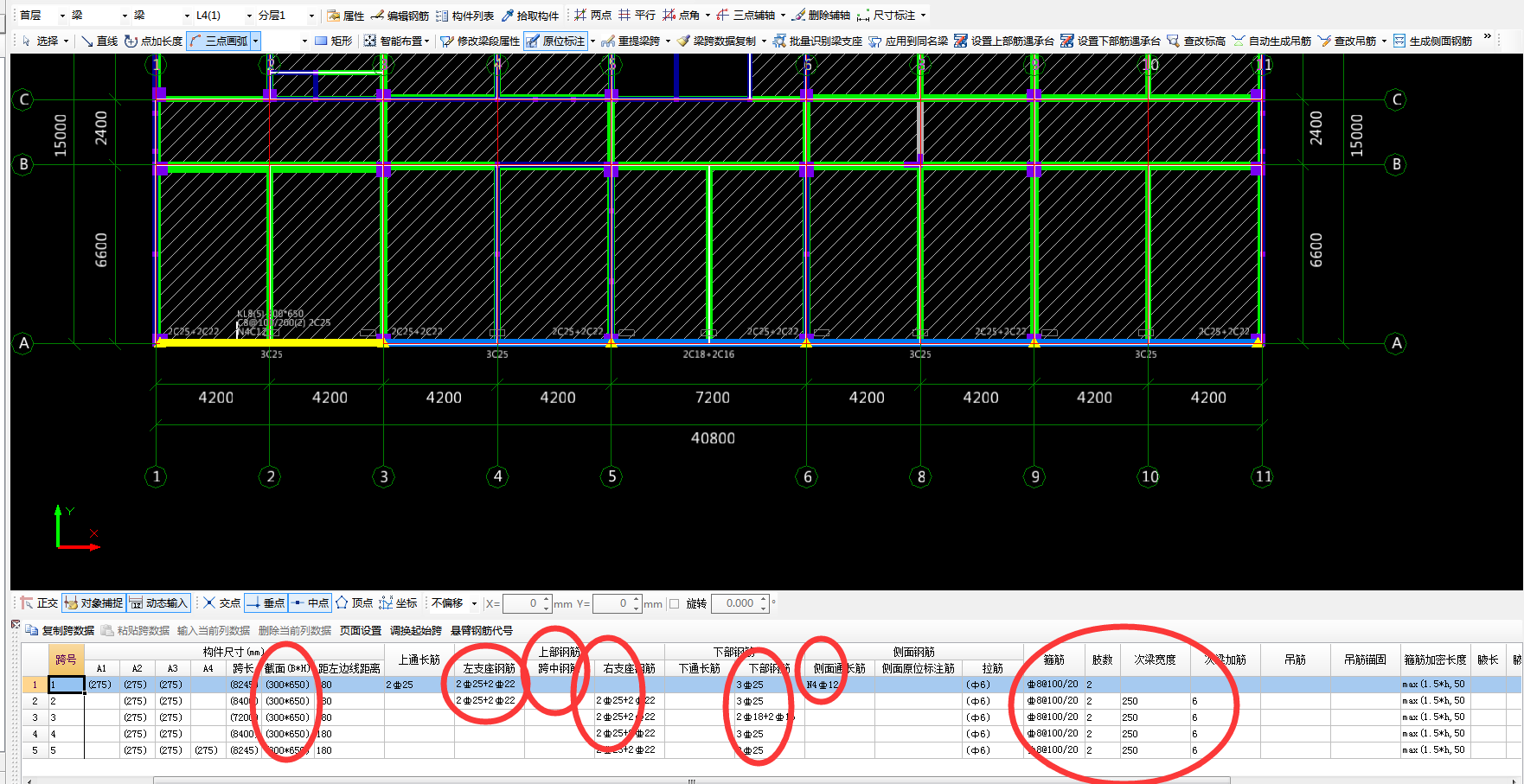Click the Y offset input field

pos(618,603)
